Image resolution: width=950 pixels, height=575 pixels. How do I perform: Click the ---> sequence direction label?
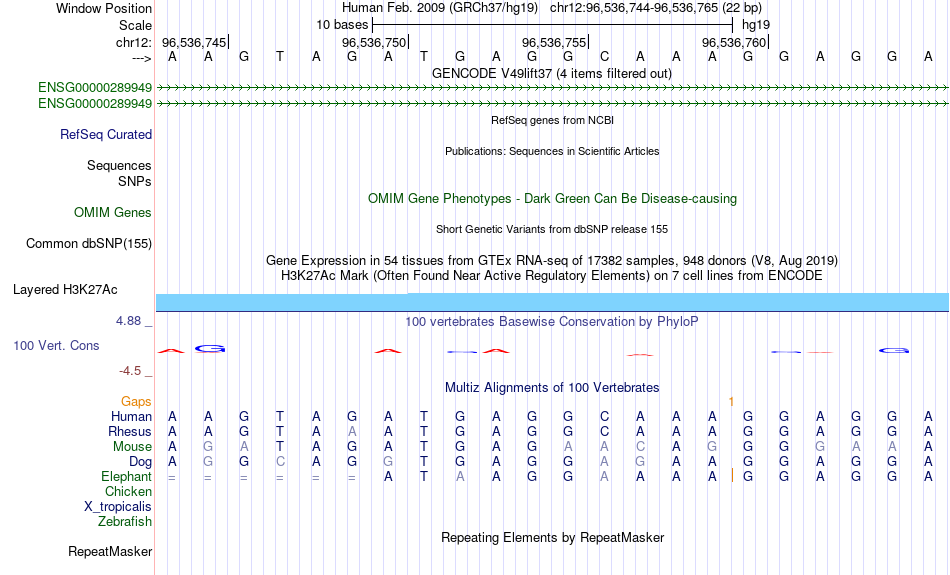pos(141,58)
